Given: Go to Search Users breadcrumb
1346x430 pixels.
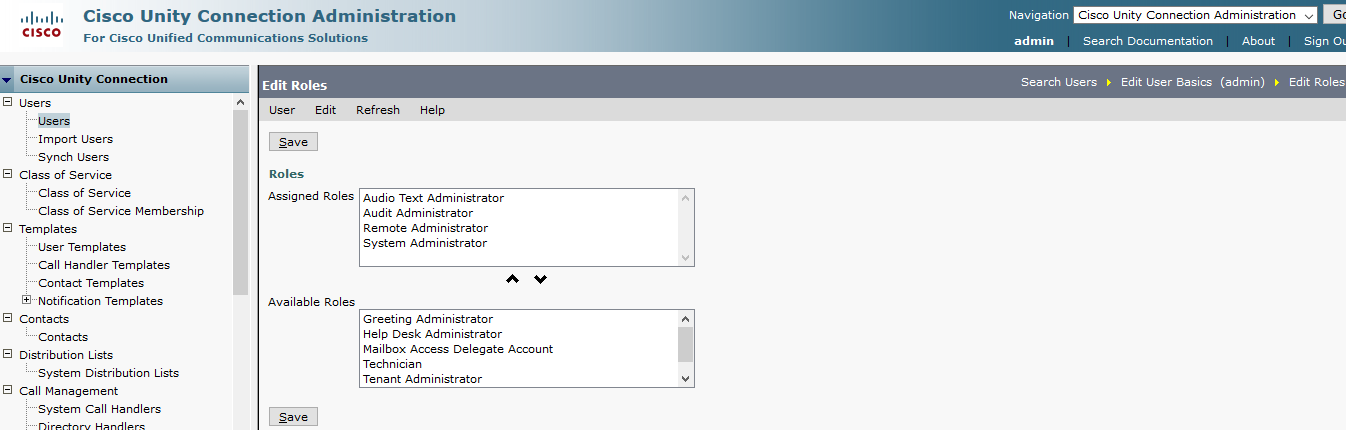Looking at the screenshot, I should point(1059,82).
